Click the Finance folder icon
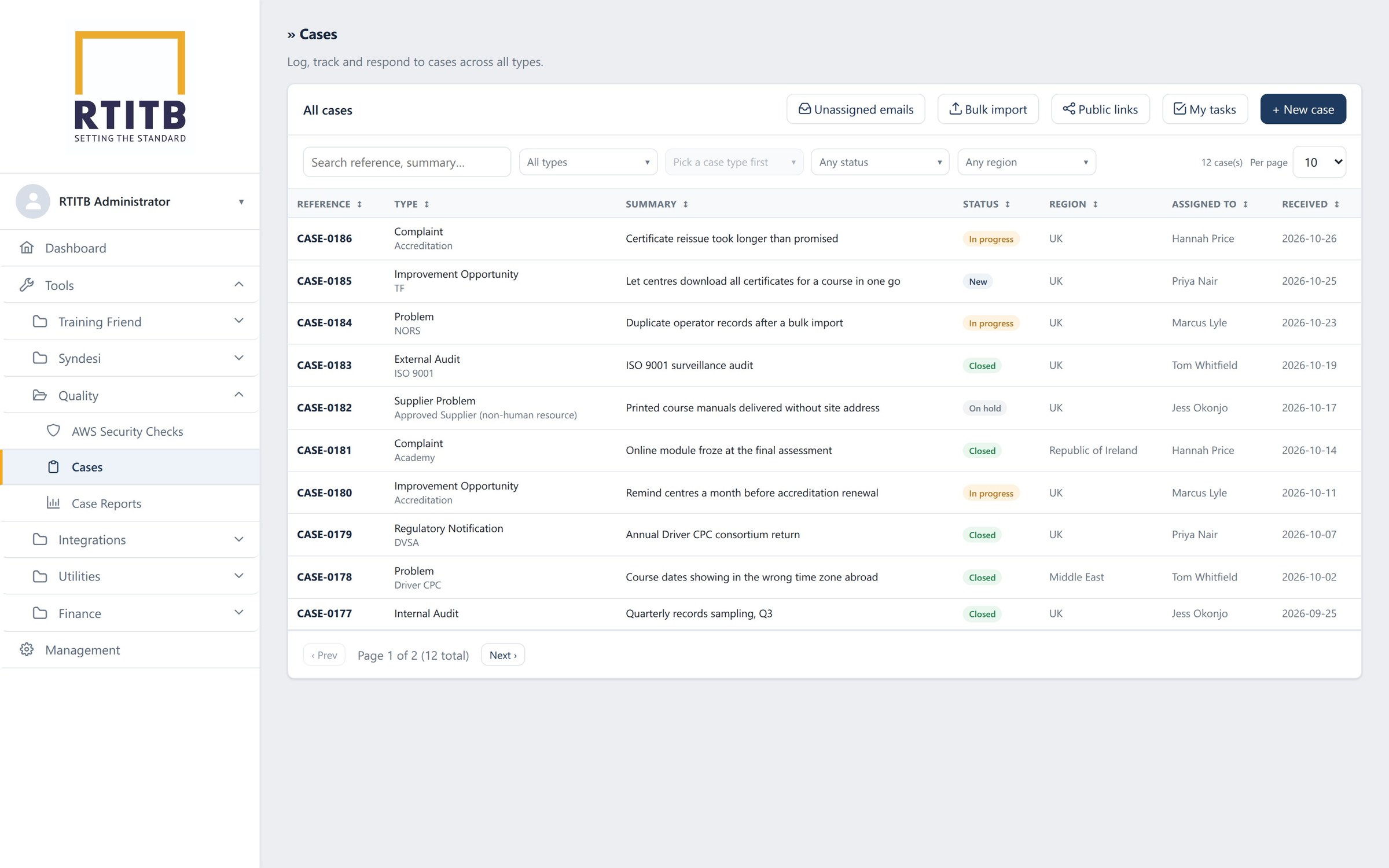This screenshot has width=1389, height=868. coord(40,613)
